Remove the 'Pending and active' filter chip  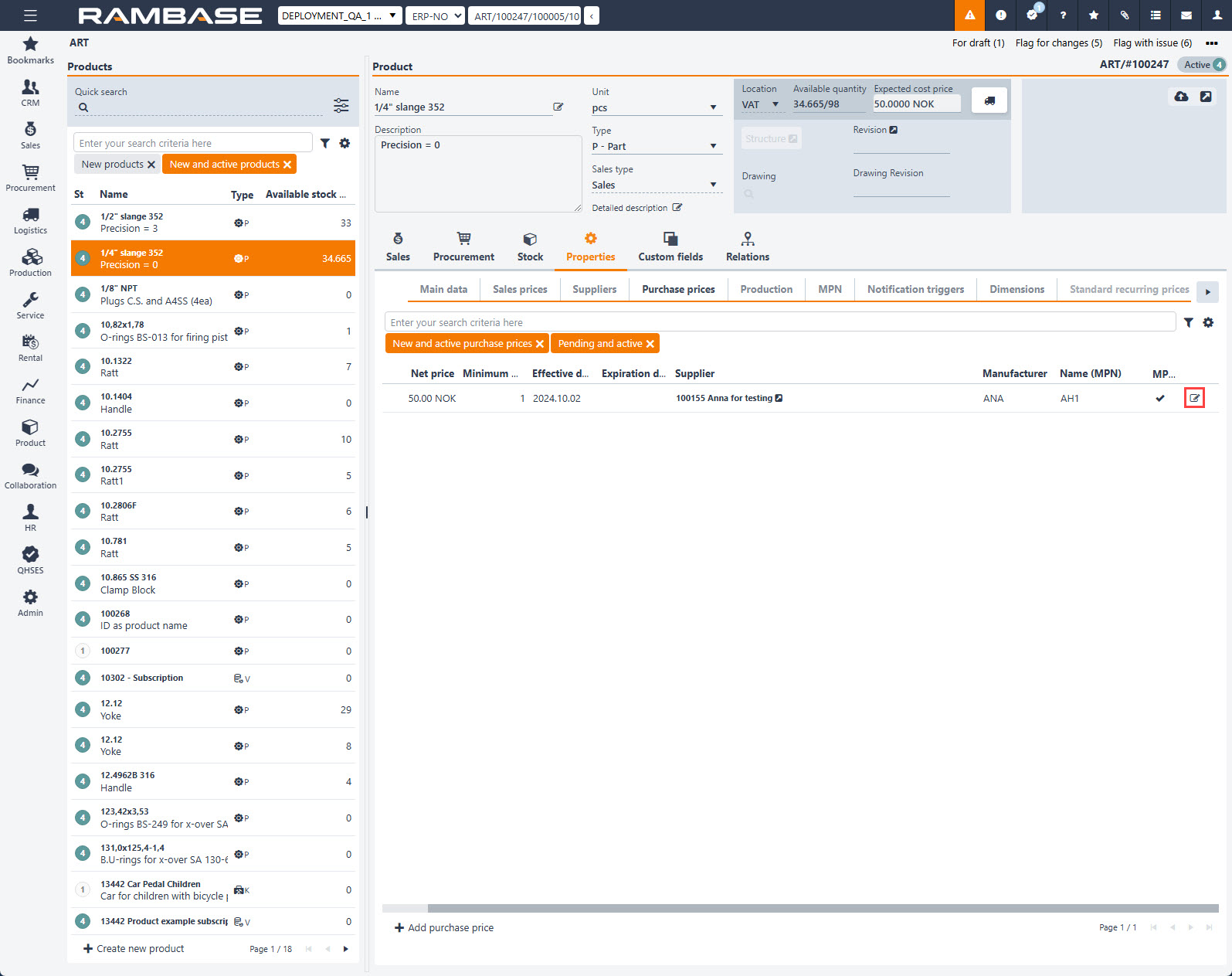[650, 344]
